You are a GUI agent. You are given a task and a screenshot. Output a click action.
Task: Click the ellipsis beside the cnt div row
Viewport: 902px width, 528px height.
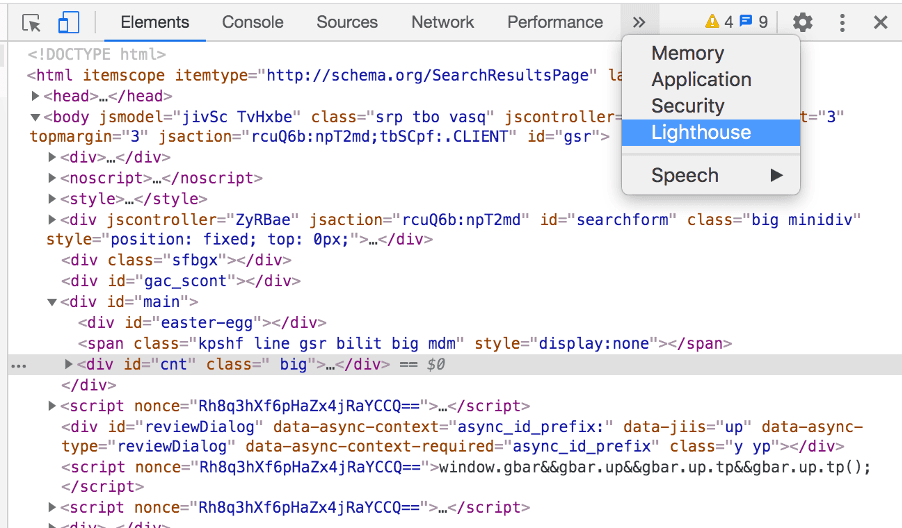(x=19, y=366)
